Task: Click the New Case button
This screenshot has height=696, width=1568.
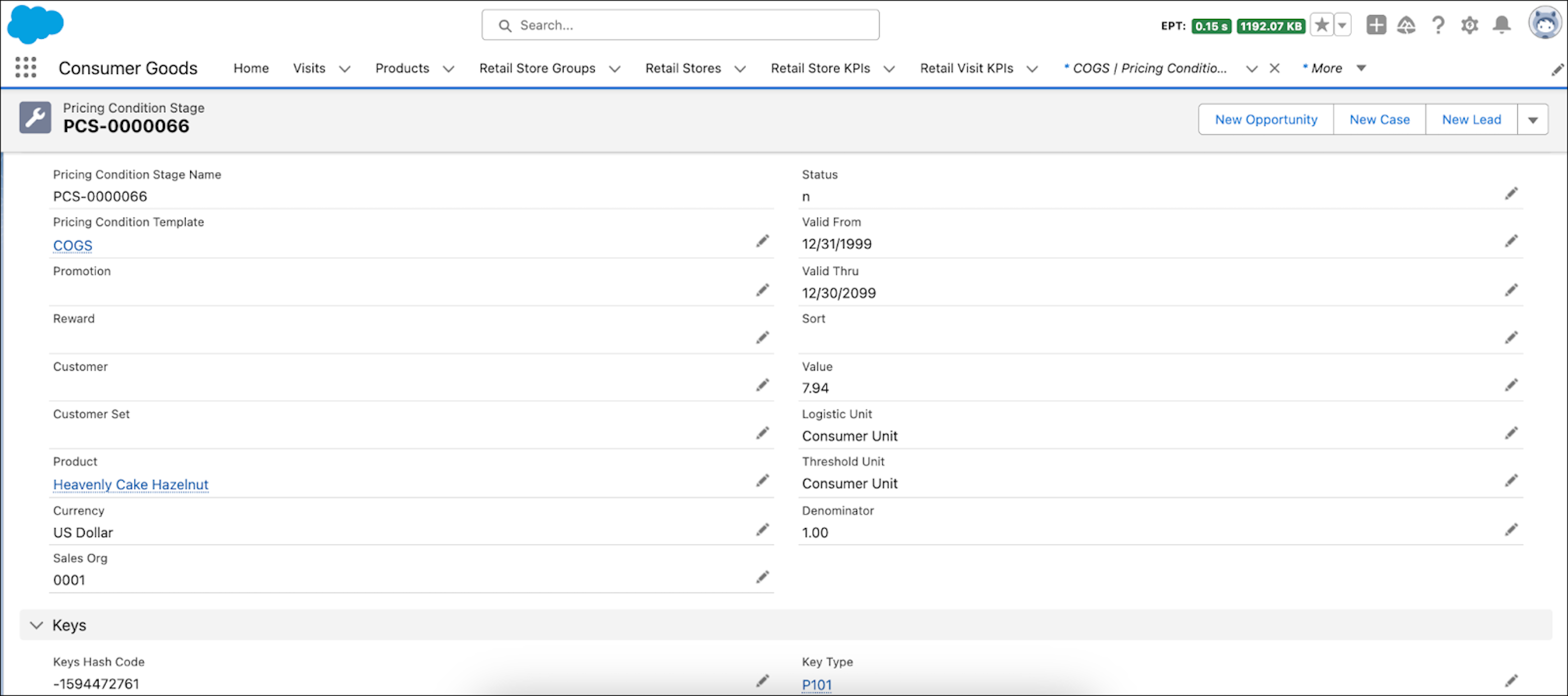Action: pos(1379,119)
